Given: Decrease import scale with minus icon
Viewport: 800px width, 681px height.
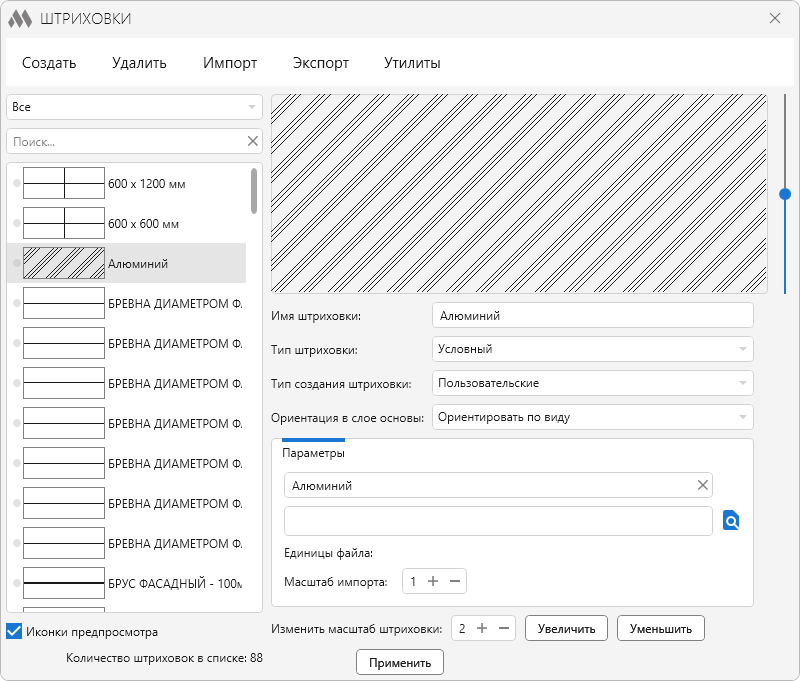Looking at the screenshot, I should 455,581.
